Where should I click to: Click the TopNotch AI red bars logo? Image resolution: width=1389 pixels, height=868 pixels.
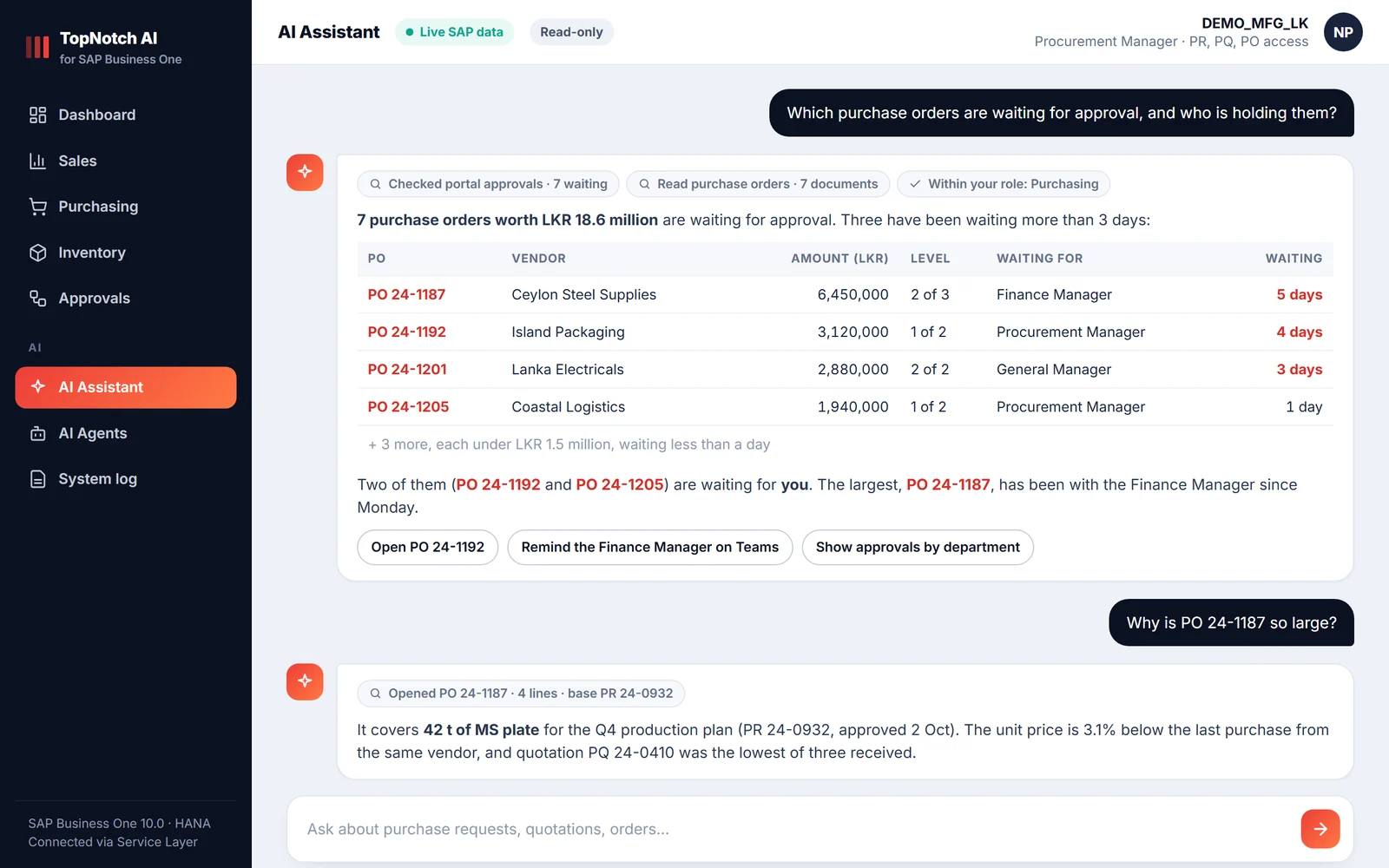point(37,47)
